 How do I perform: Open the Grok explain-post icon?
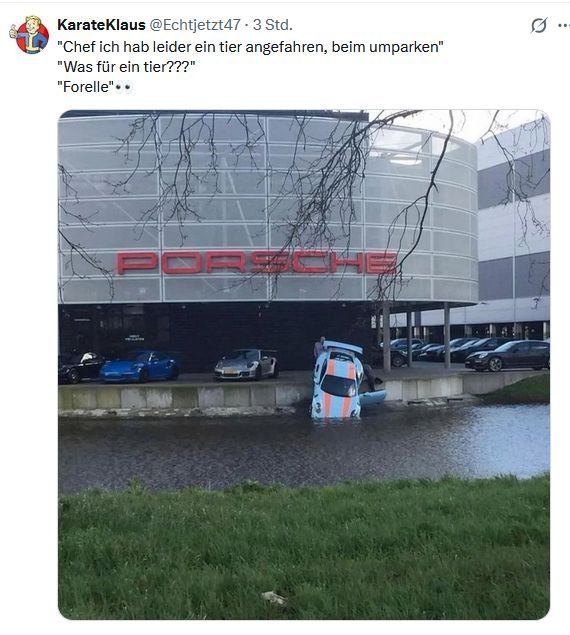click(539, 25)
